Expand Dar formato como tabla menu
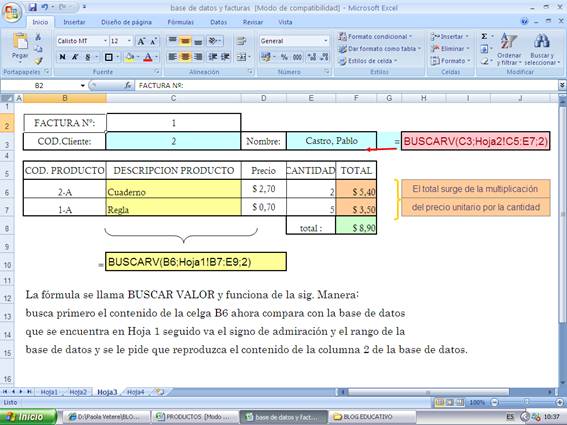 coord(379,48)
